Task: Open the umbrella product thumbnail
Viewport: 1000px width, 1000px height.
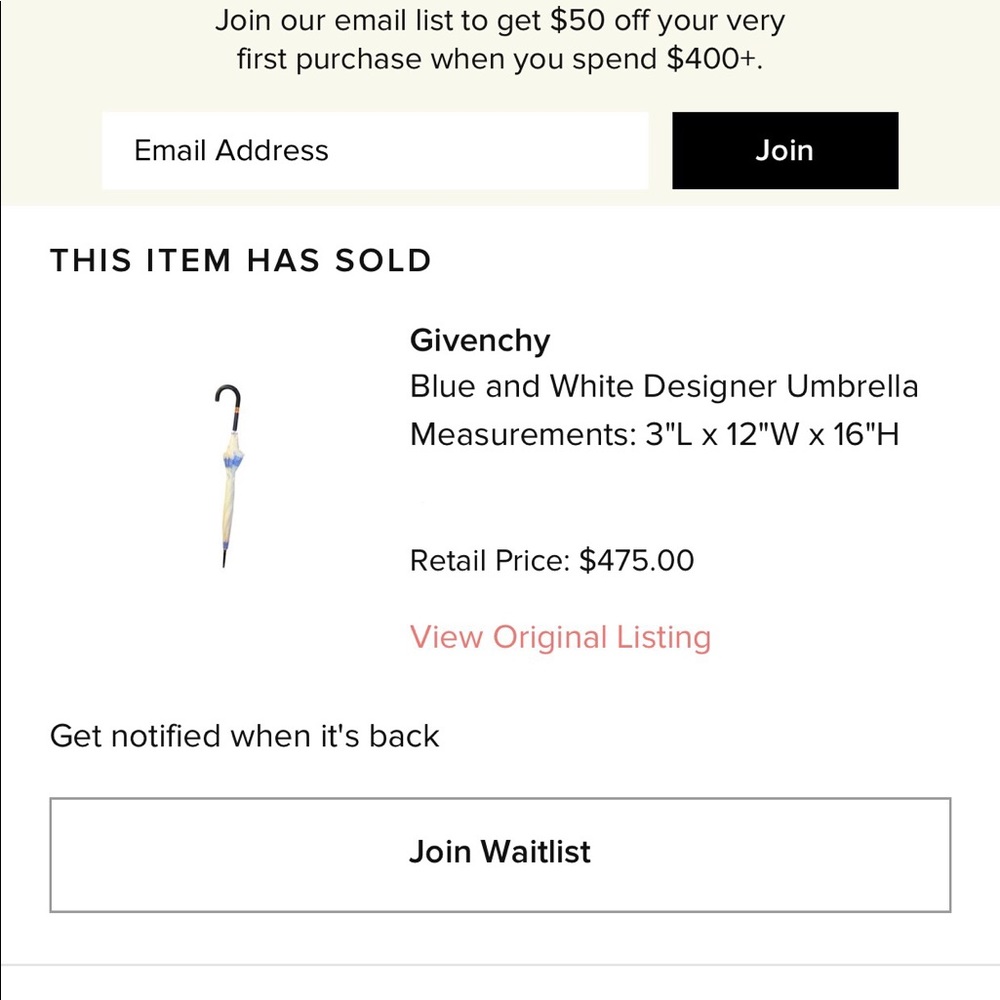Action: [x=229, y=475]
